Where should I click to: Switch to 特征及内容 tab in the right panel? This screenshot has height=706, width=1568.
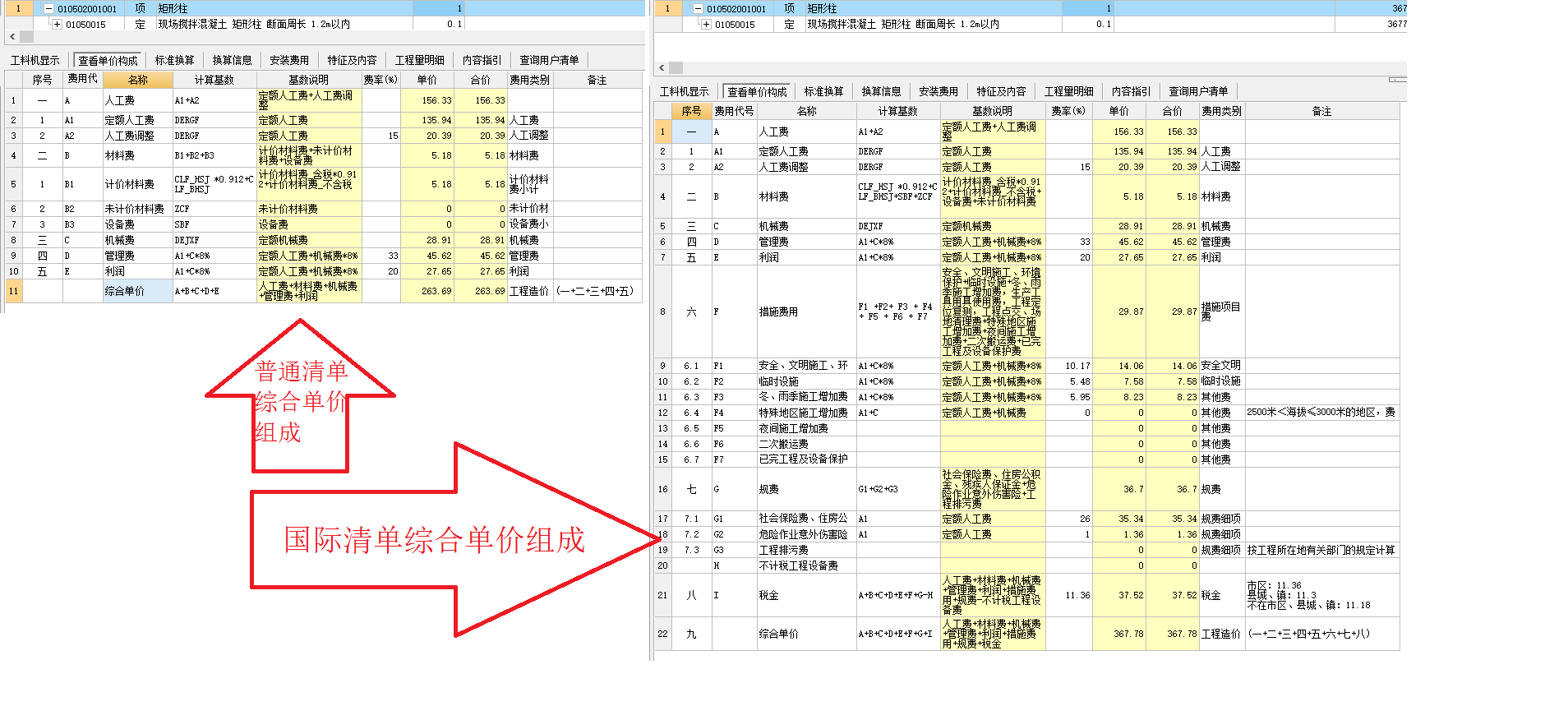(x=1002, y=91)
